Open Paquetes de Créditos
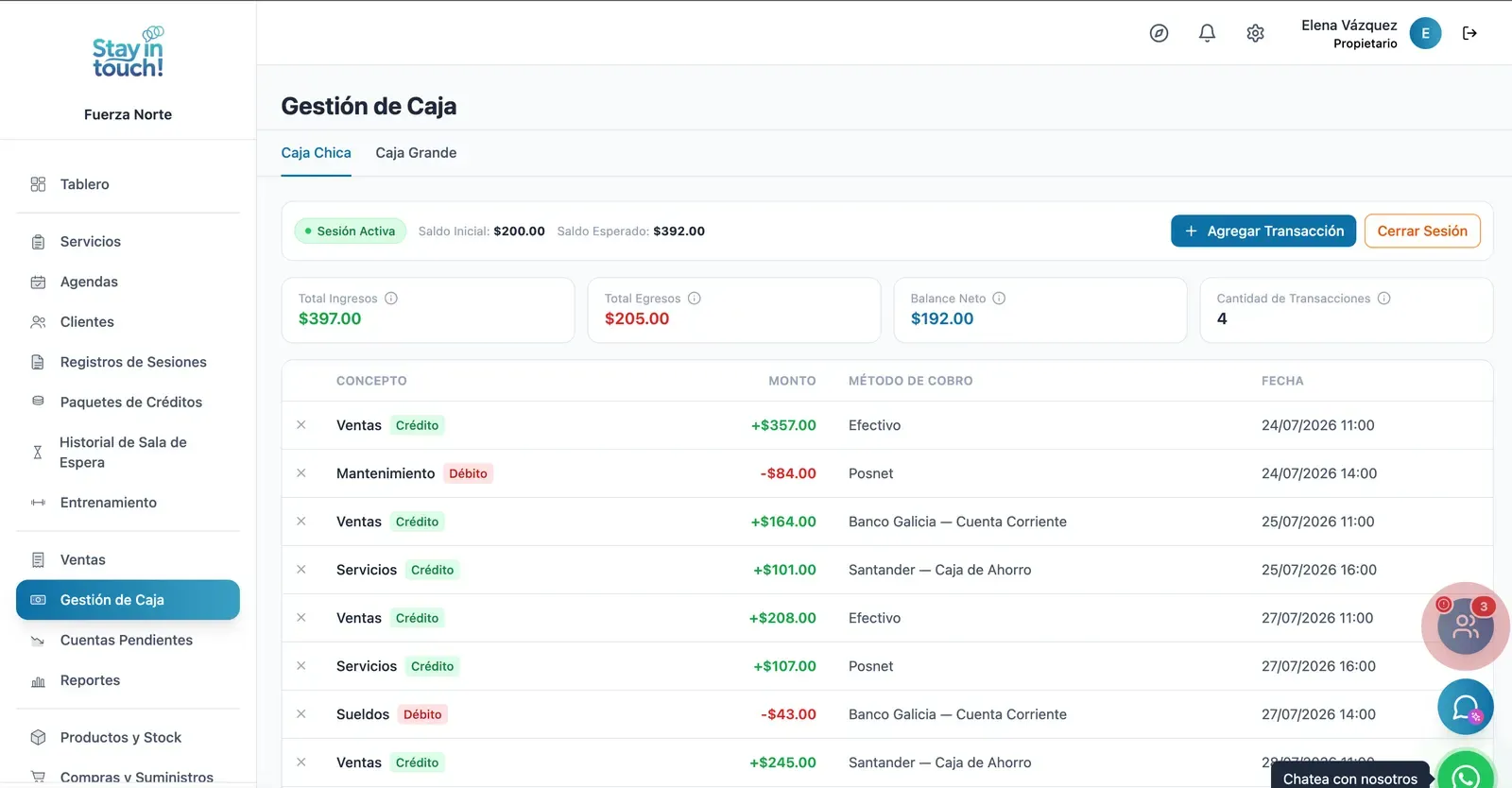Image resolution: width=1512 pixels, height=788 pixels. [128, 403]
